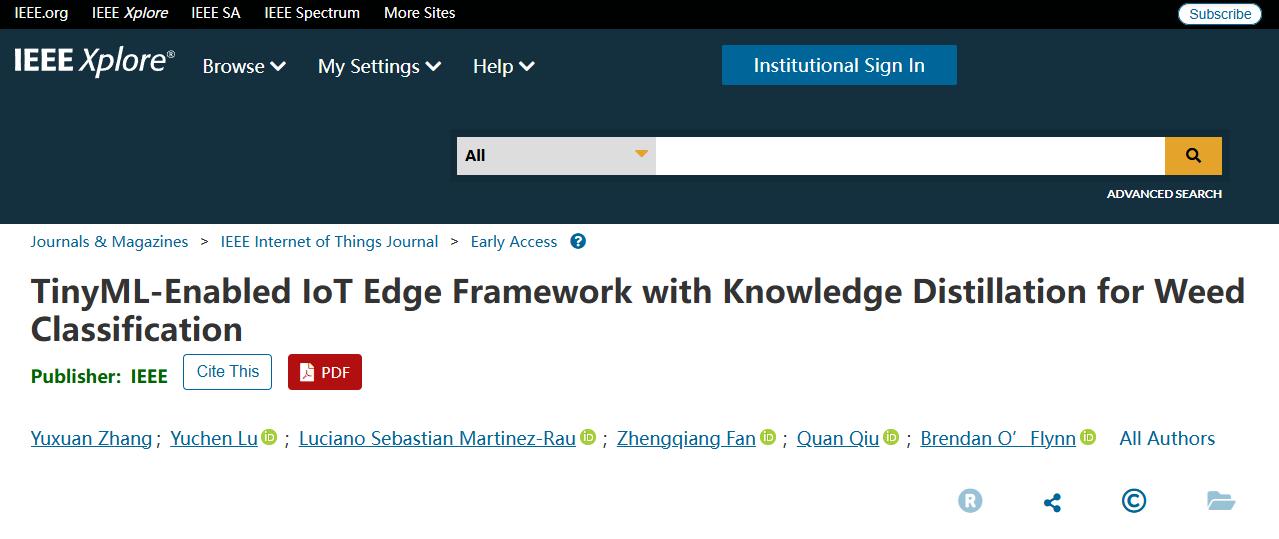Open the IEEE Internet of Things Journal breadcrumb
Screen dimensions: 1279x539
pos(329,241)
